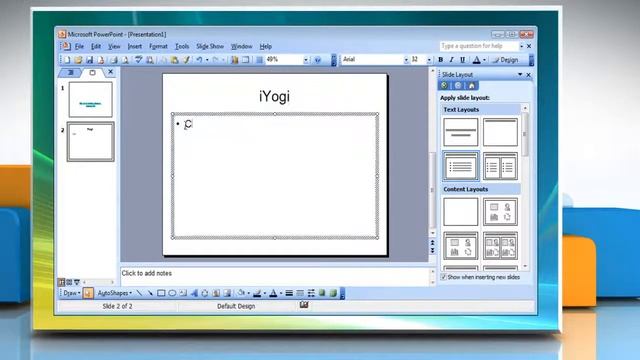
Task: Apply the Title and 2-Column Text layout
Action: coord(500,166)
